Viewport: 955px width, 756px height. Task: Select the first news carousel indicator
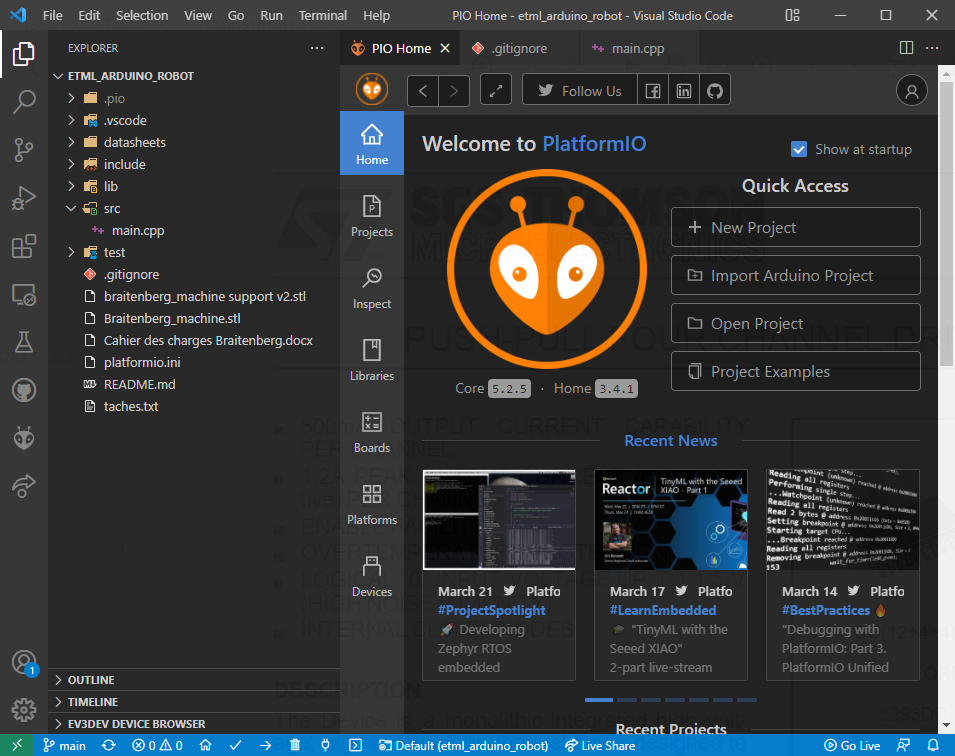(x=599, y=700)
